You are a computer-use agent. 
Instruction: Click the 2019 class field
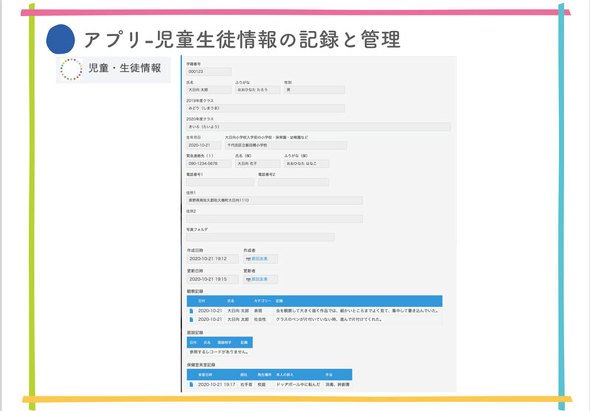pos(266,108)
